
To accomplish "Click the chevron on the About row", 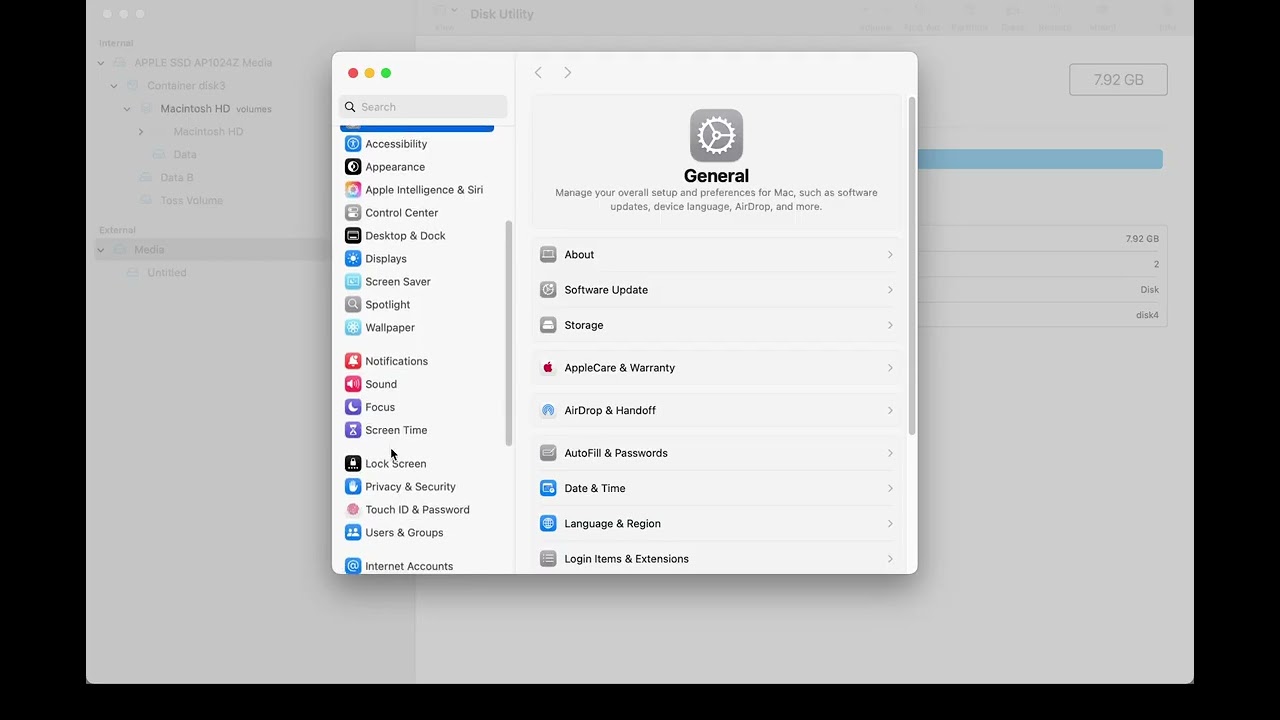I will (x=890, y=255).
